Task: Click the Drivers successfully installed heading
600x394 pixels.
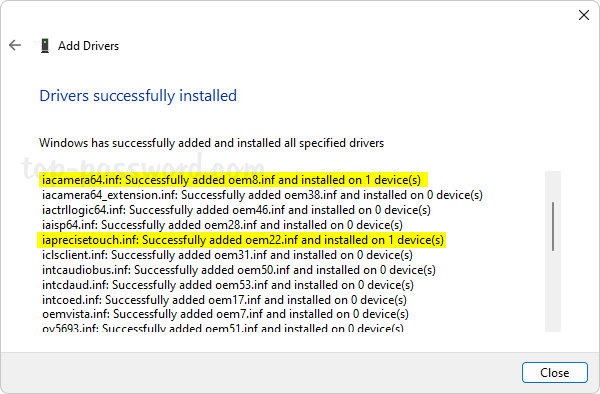Action: point(138,96)
